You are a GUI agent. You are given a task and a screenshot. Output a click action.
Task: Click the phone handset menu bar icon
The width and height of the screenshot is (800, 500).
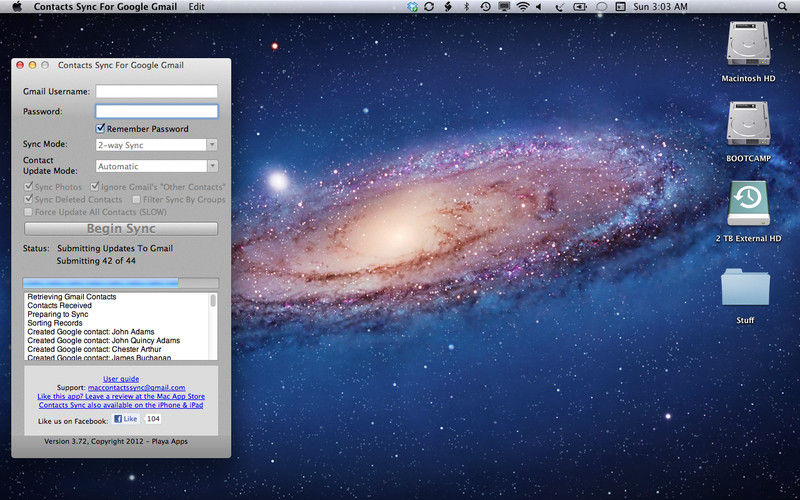pos(560,7)
